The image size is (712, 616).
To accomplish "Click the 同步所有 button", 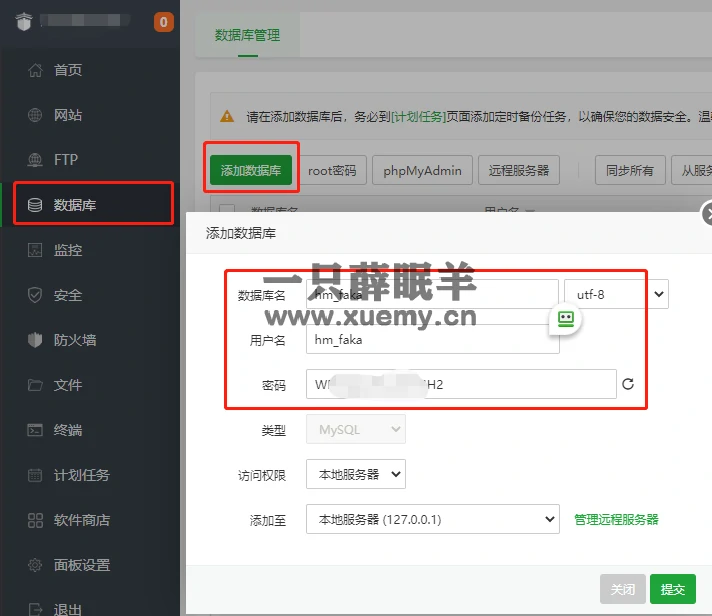I will [630, 170].
